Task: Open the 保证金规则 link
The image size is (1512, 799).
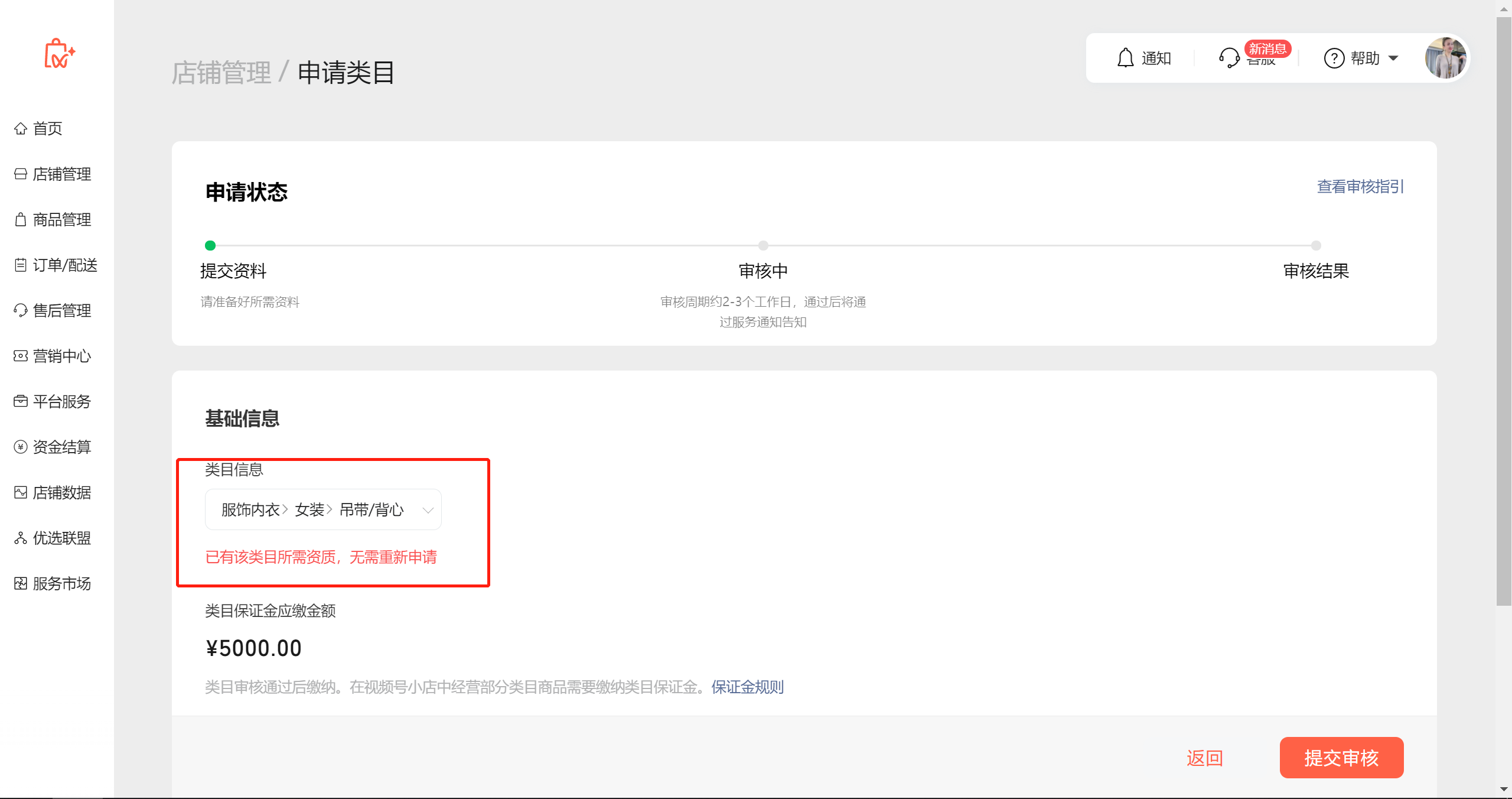Action: (747, 687)
